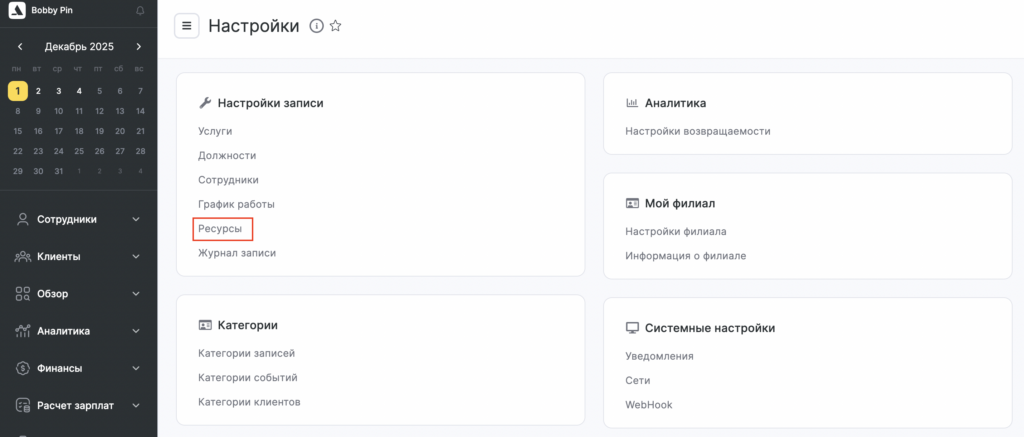This screenshot has width=1024, height=437.
Task: Click the Финансы dollar icon
Action: point(22,368)
